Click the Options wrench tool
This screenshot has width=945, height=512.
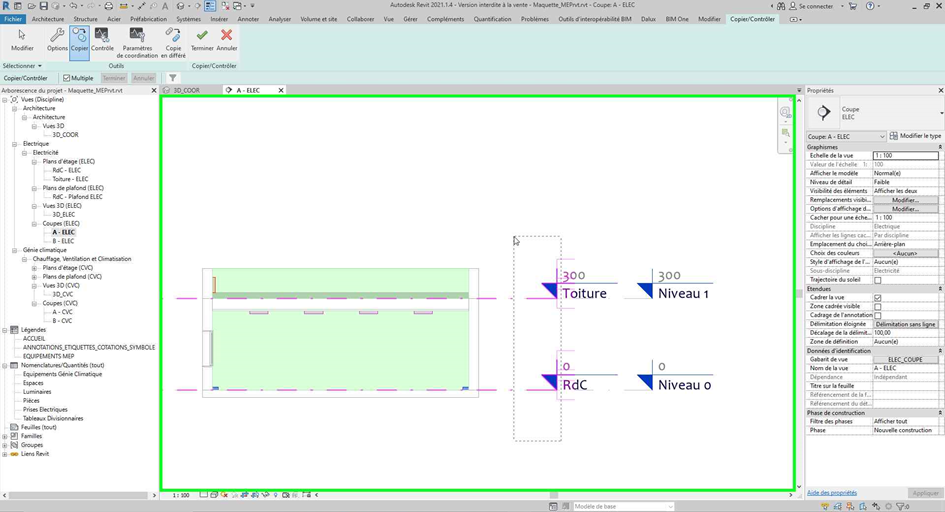tap(57, 40)
